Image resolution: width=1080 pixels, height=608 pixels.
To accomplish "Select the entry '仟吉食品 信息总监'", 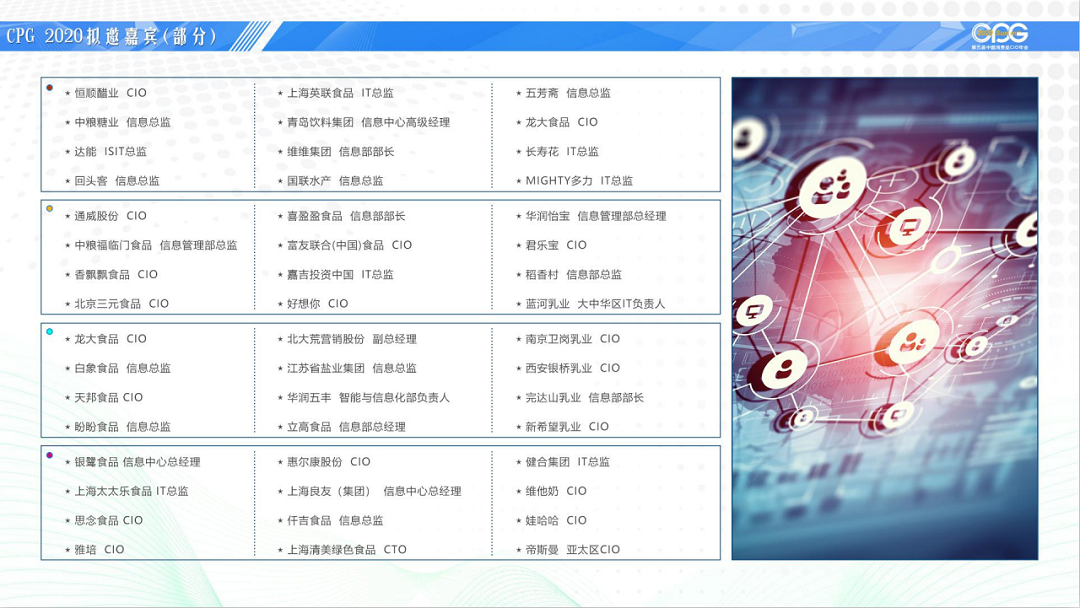I will coord(335,521).
